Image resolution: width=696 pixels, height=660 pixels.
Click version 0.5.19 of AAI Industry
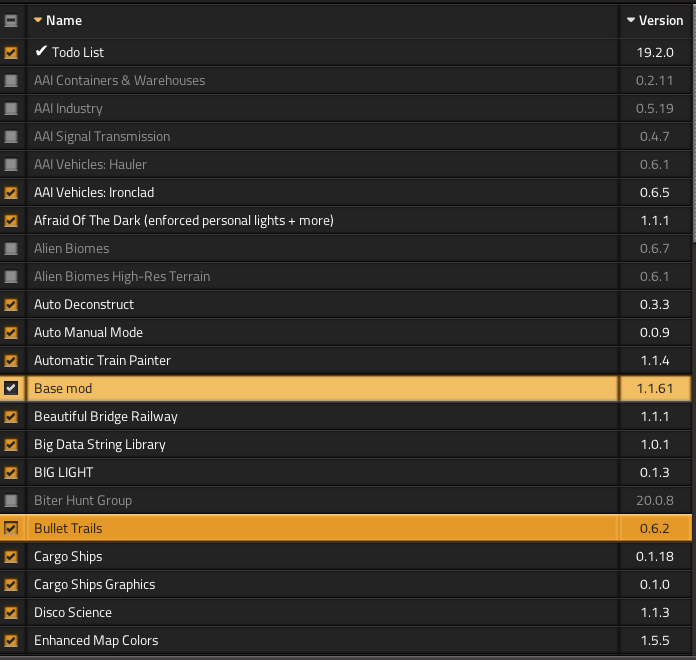[x=655, y=108]
